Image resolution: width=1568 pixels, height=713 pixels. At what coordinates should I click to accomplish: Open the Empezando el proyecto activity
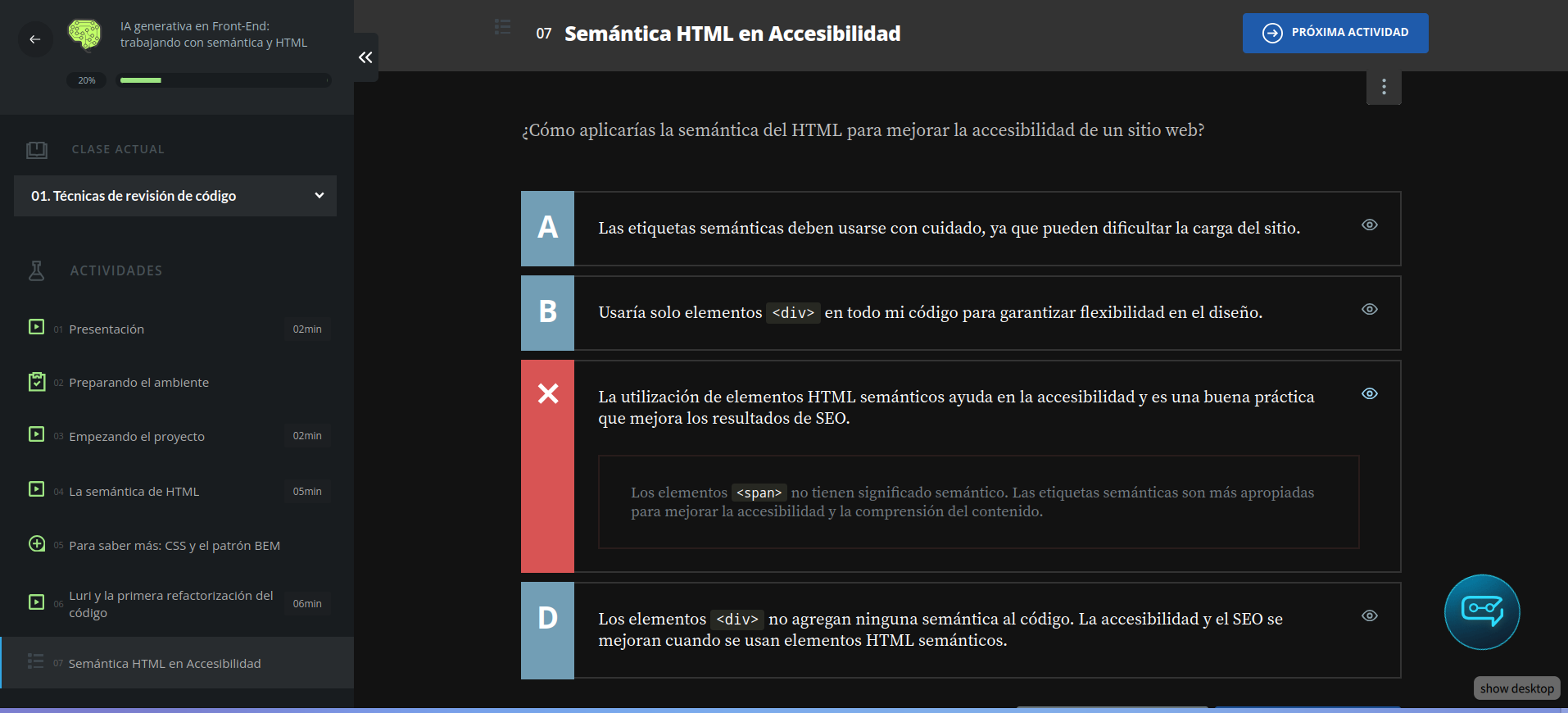179,436
